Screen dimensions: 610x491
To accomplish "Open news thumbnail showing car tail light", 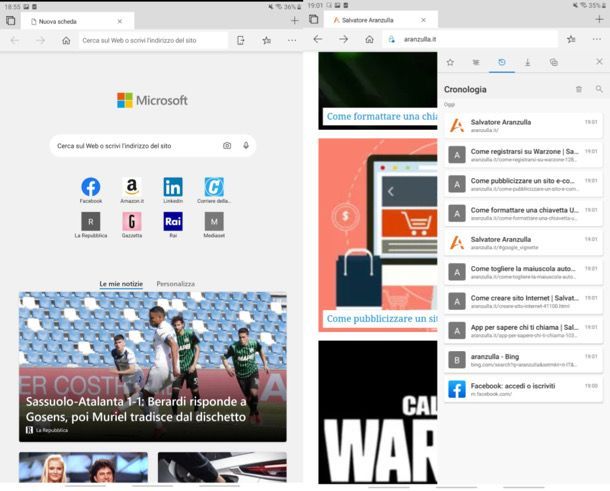I will (x=222, y=467).
